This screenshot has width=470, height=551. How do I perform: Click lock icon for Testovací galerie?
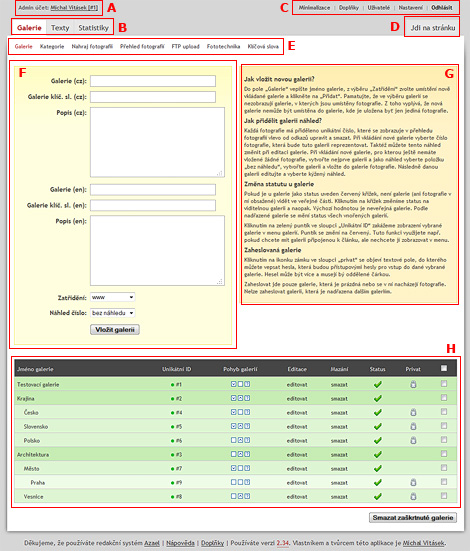pyautogui.click(x=413, y=384)
